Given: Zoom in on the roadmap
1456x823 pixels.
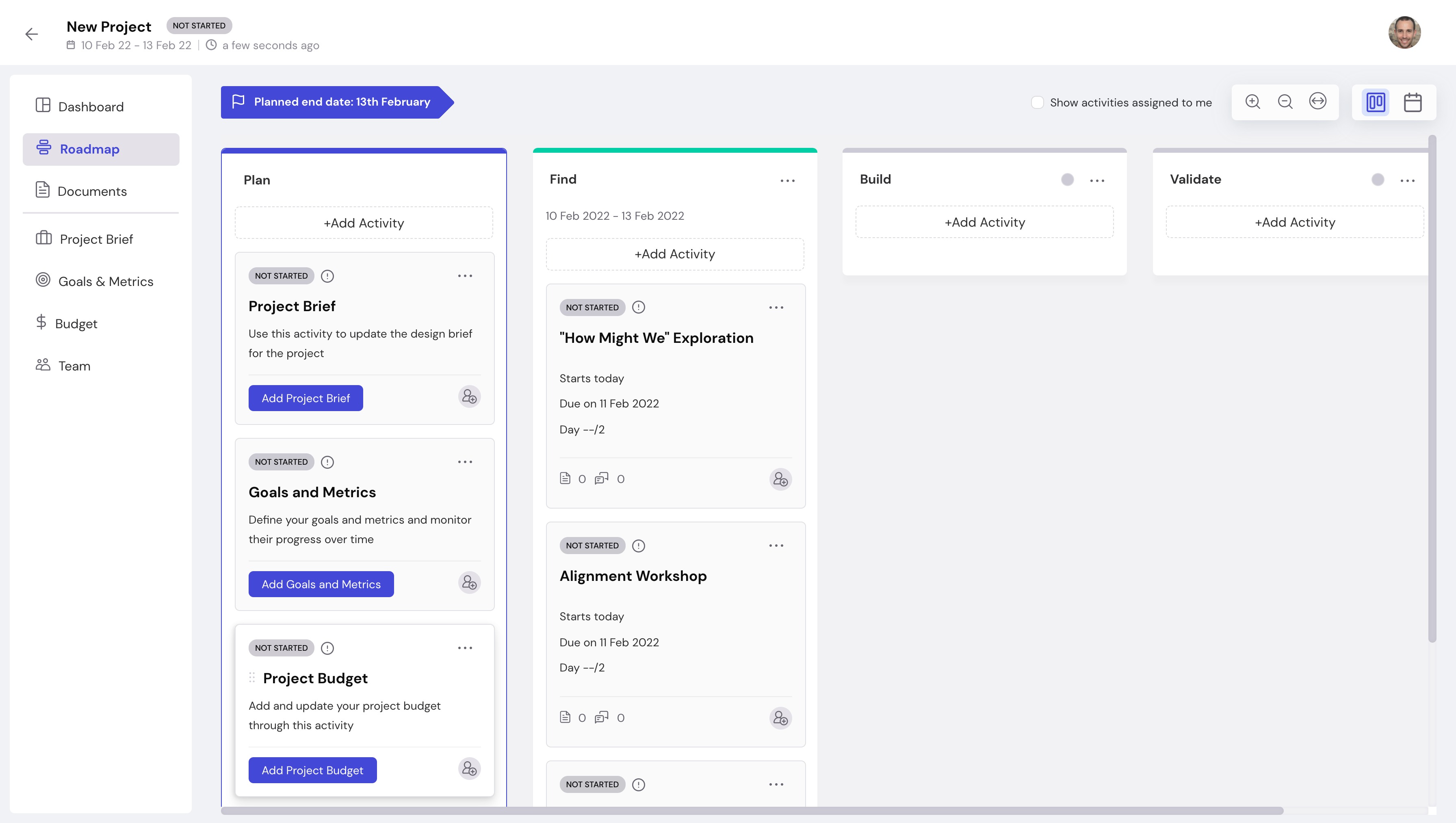Looking at the screenshot, I should (x=1253, y=102).
